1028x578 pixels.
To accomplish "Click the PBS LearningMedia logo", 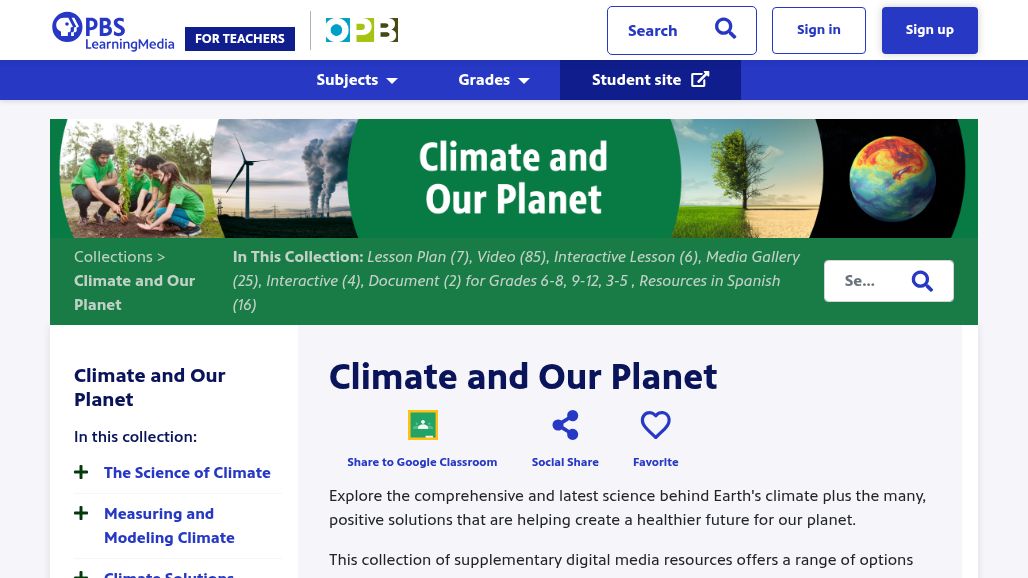I will [113, 30].
